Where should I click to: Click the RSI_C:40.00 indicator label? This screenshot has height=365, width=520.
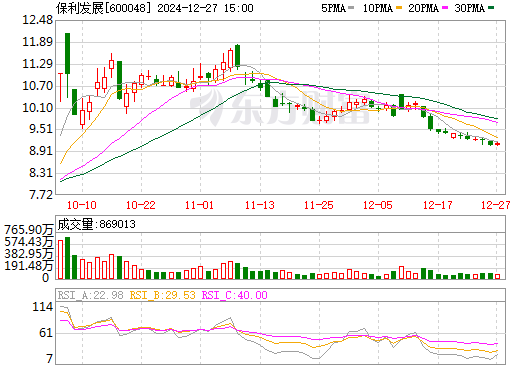(235, 295)
